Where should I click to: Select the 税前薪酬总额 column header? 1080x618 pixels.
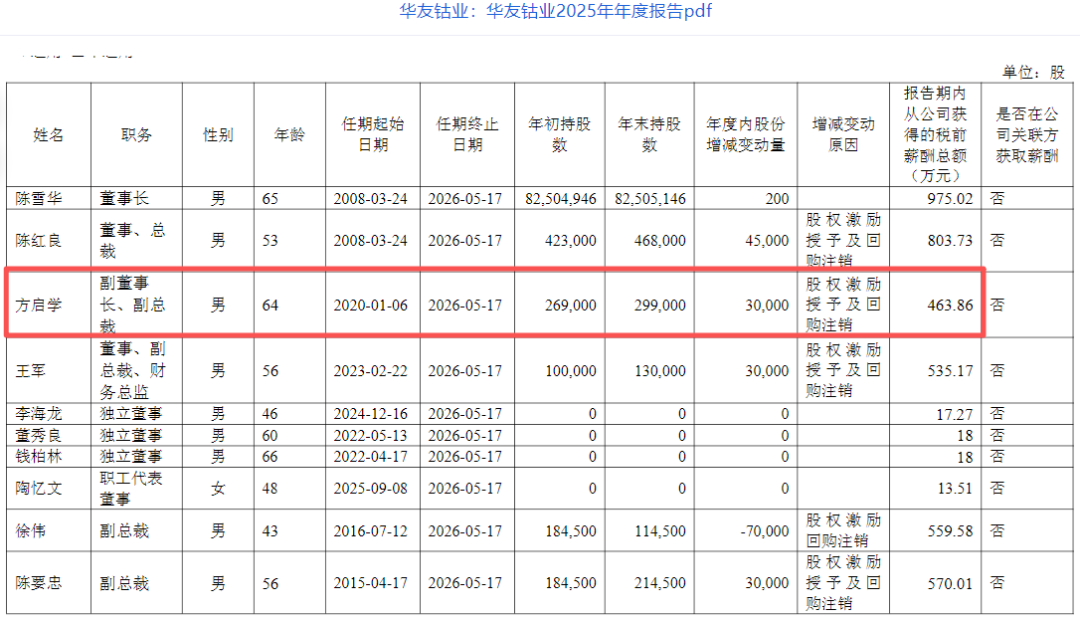[x=935, y=134]
